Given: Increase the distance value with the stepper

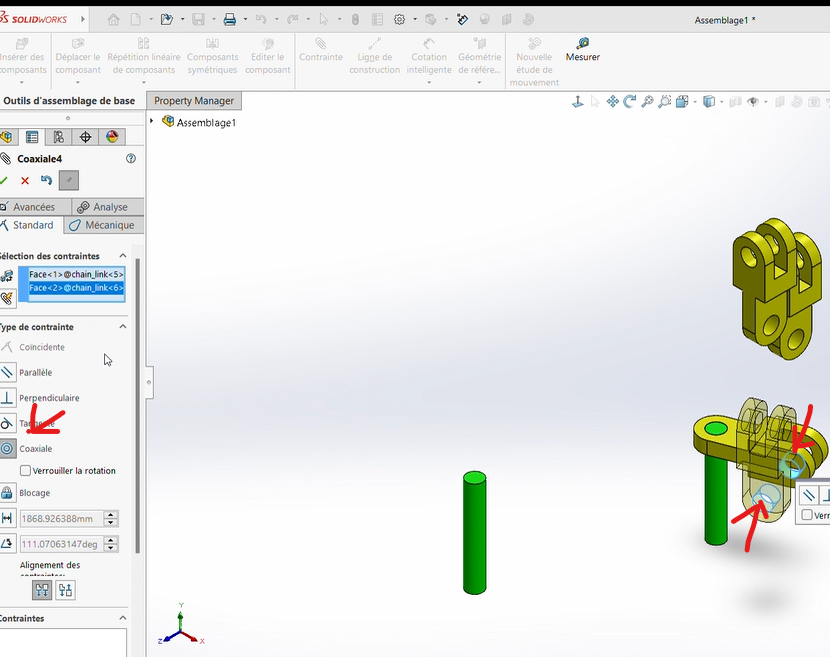Looking at the screenshot, I should pyautogui.click(x=111, y=515).
